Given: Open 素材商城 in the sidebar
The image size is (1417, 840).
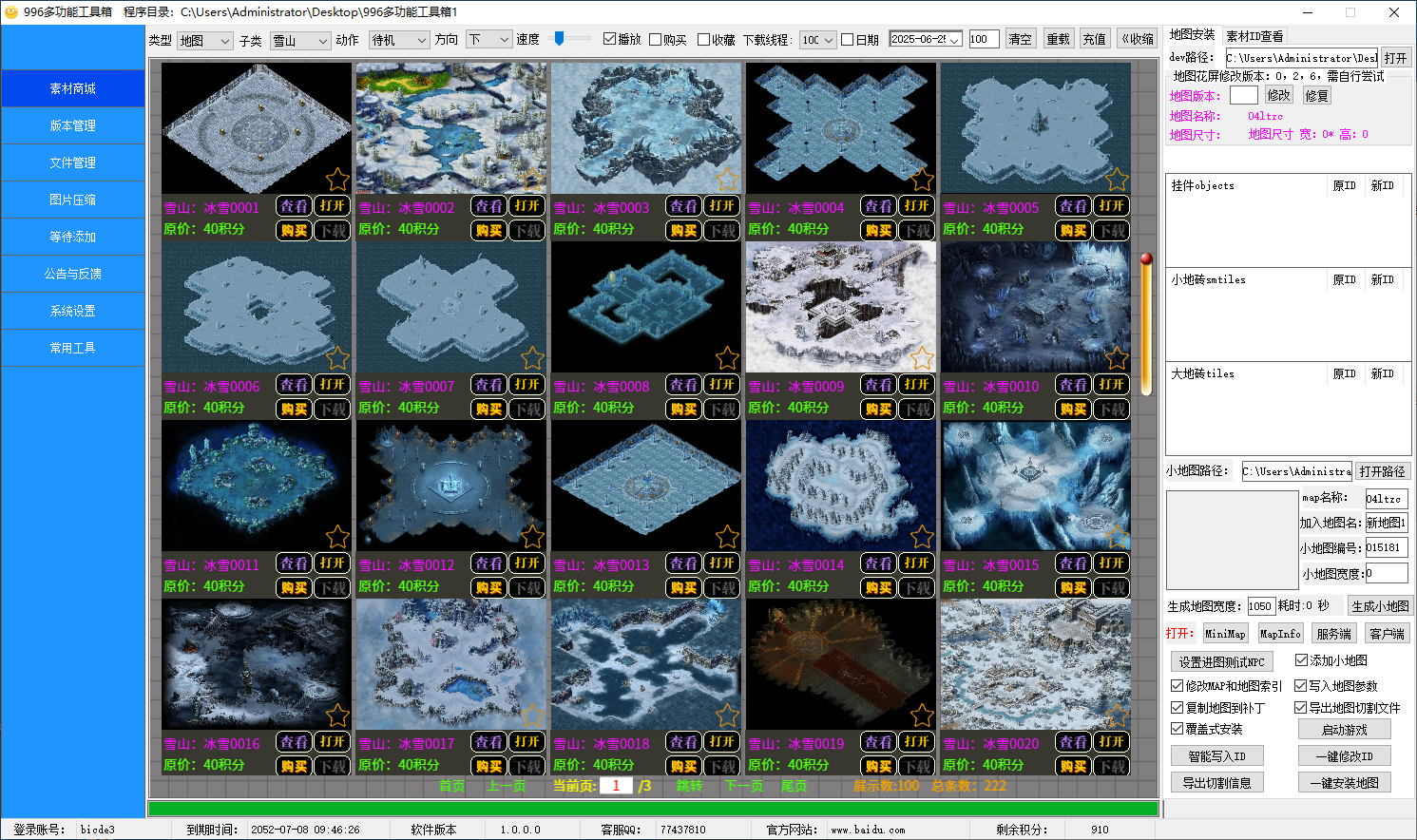Looking at the screenshot, I should (73, 88).
